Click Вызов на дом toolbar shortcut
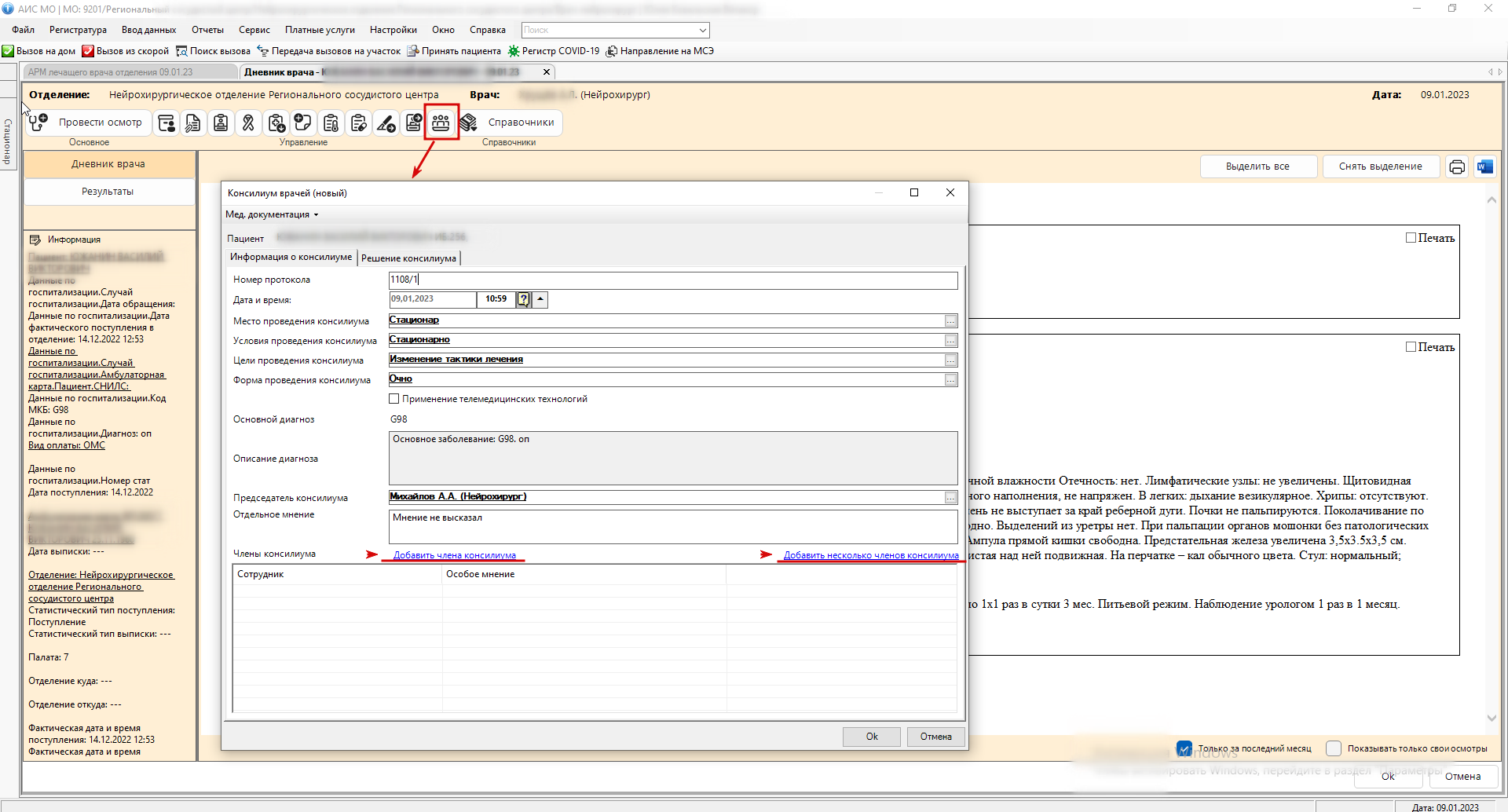 point(38,51)
